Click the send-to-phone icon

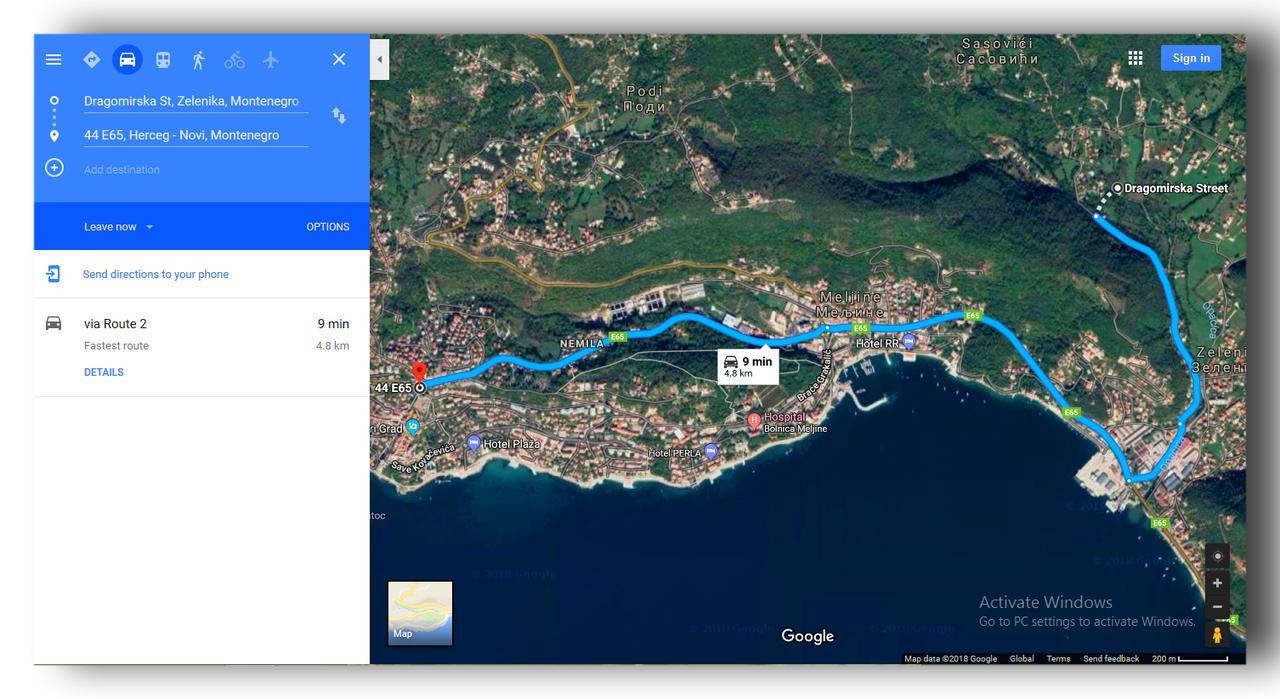[54, 274]
